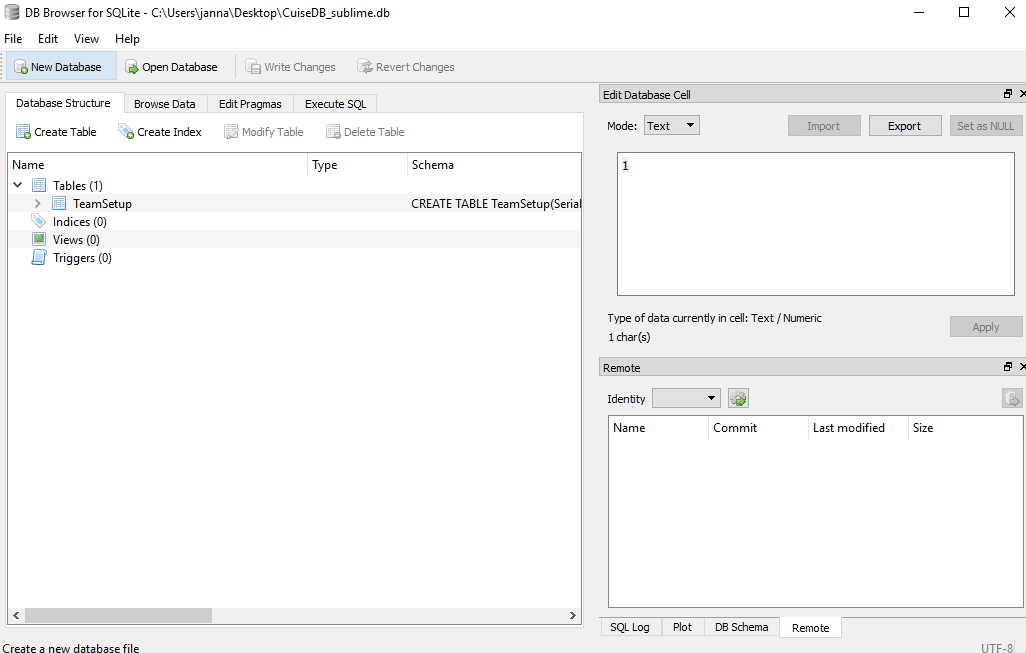Click the 'Tables (1)' label text
1026x653 pixels.
[x=78, y=186]
